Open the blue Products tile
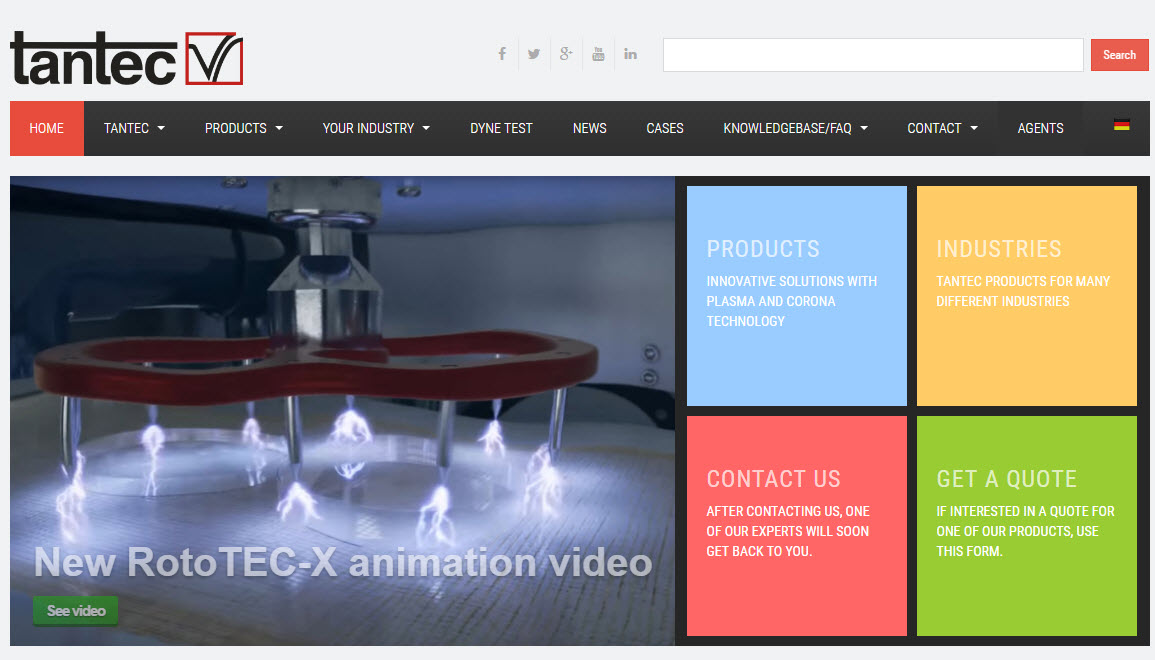1155x660 pixels. click(x=796, y=295)
